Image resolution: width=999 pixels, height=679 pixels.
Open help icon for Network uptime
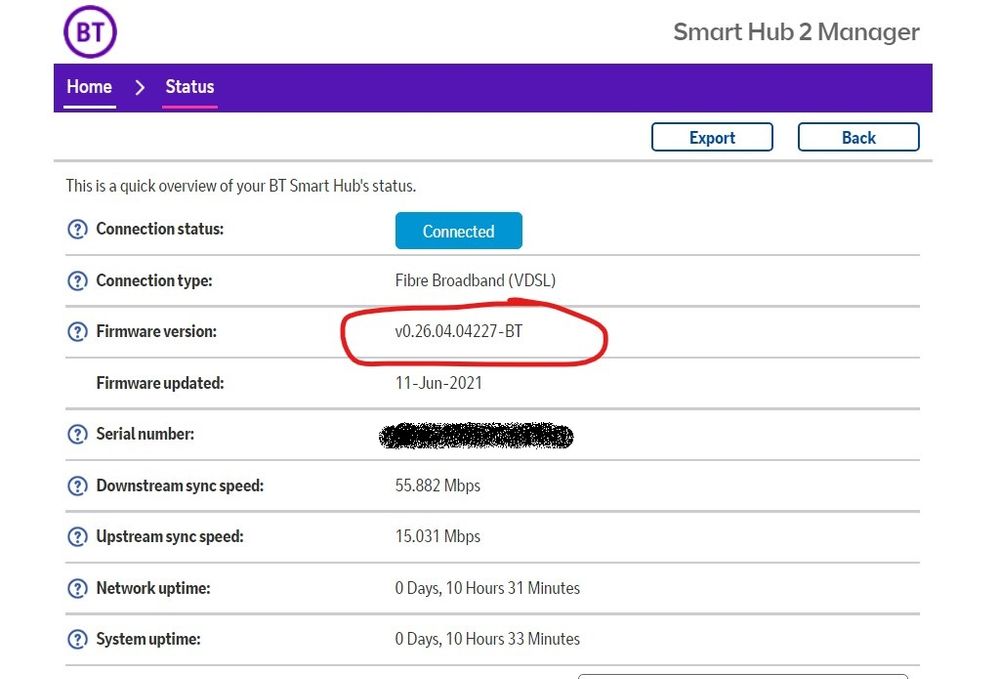click(77, 589)
